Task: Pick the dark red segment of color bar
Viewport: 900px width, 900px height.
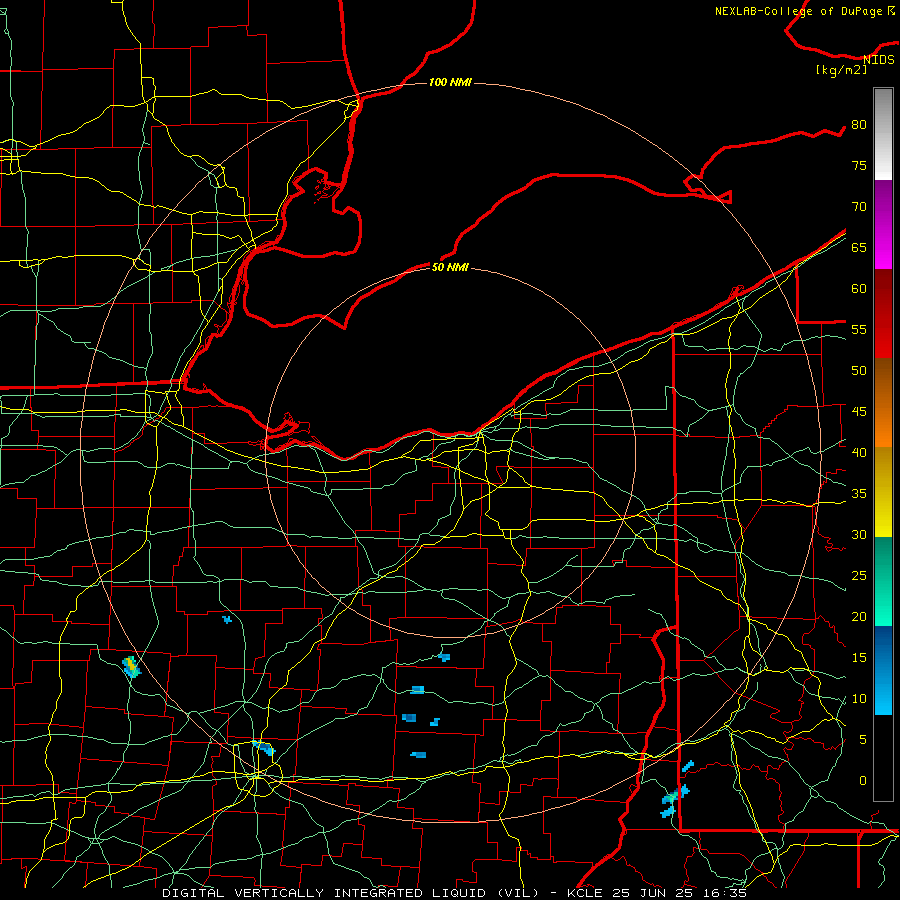Action: 883,313
